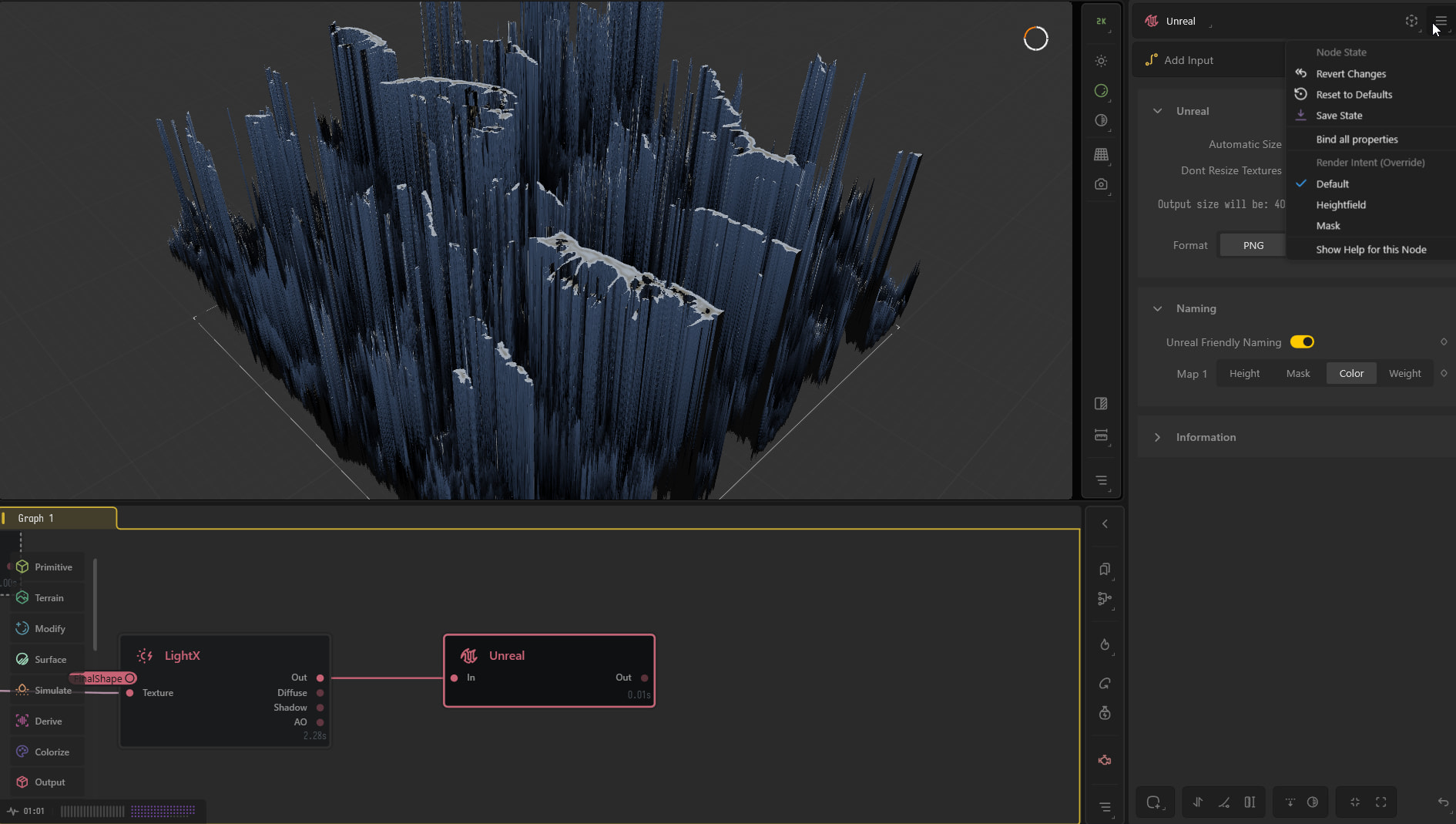
Task: Toggle the Unreal Friendly Naming switch
Action: [1302, 342]
